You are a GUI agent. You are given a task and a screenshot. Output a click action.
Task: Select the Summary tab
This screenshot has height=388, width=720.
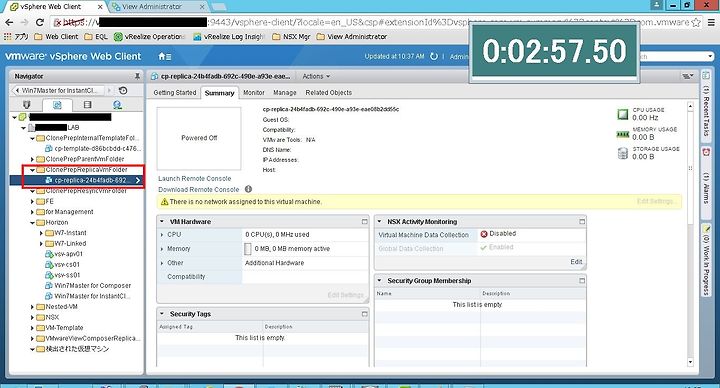pyautogui.click(x=219, y=93)
